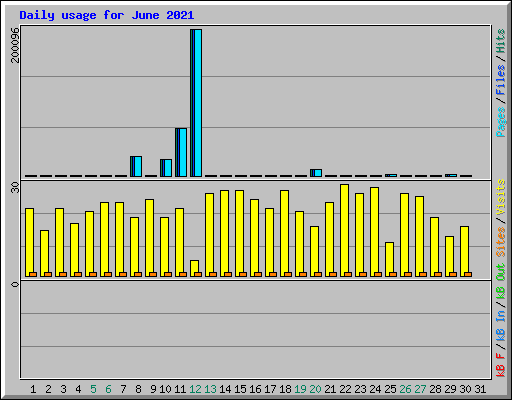
Task: Click day label 23 on the x-axis
Action: pyautogui.click(x=360, y=389)
